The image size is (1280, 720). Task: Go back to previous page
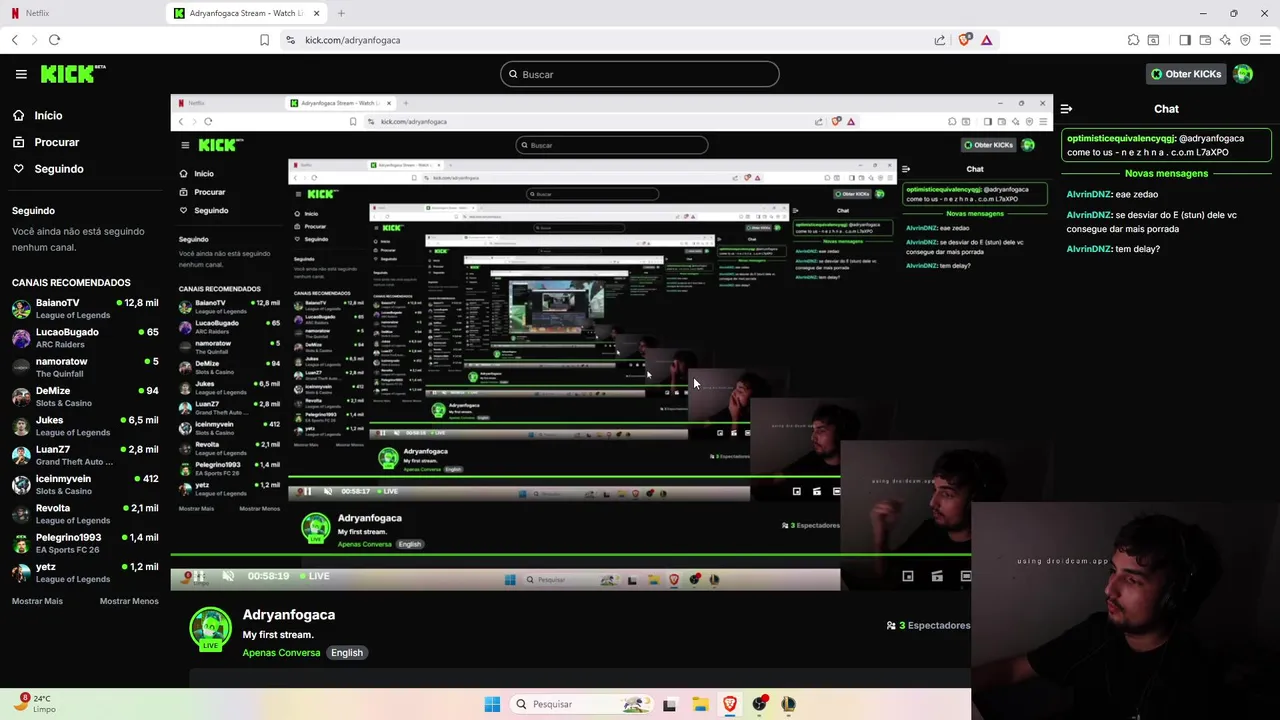[x=14, y=40]
